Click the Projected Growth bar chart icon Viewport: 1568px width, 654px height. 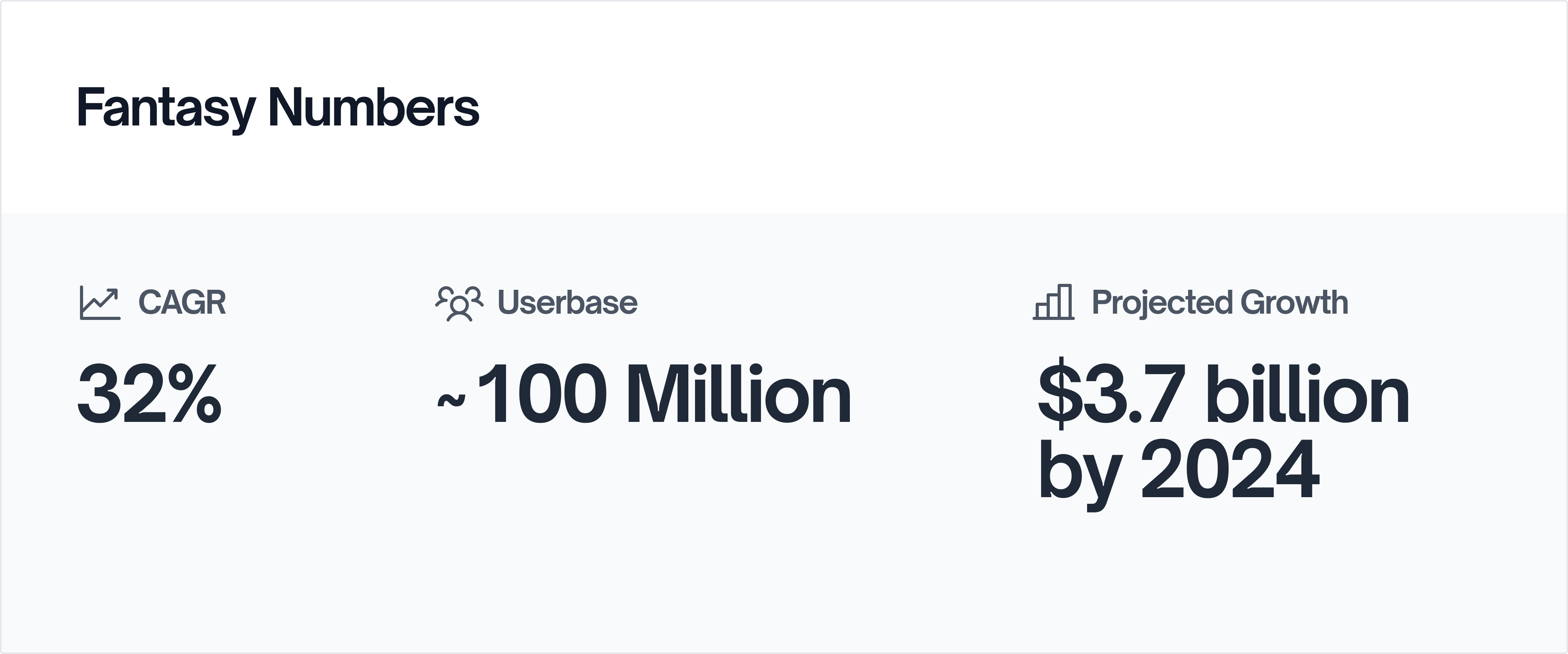1053,302
